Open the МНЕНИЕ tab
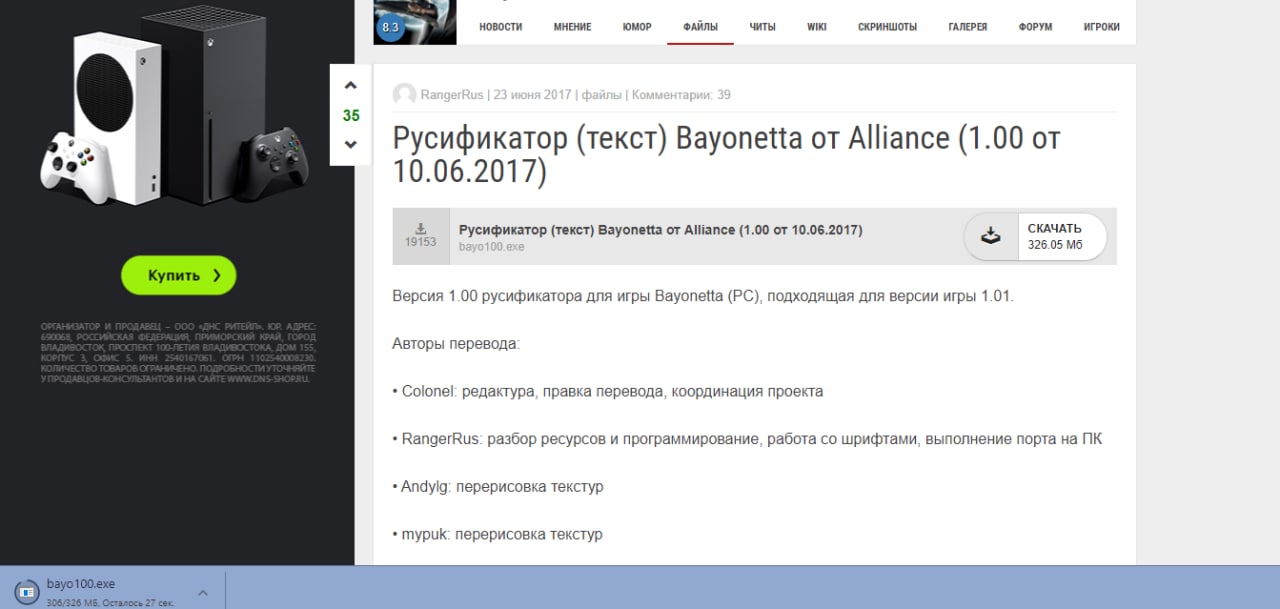 [572, 27]
